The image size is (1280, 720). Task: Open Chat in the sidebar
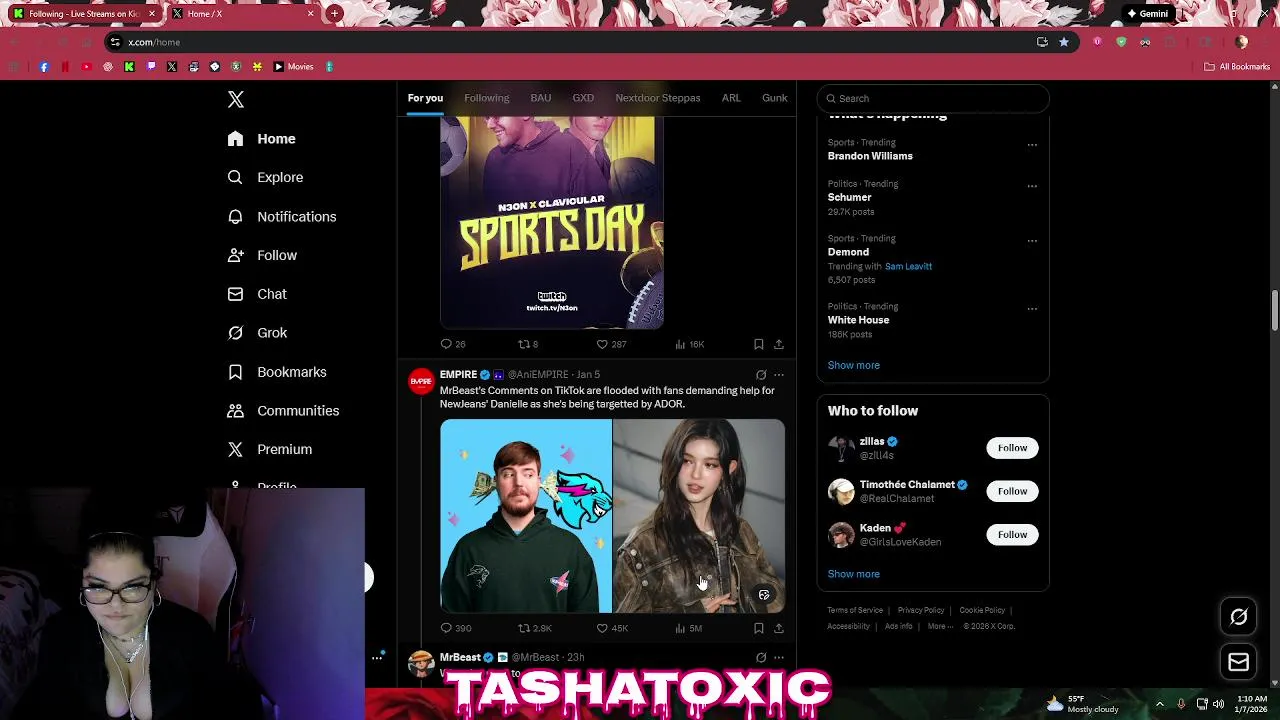257,294
